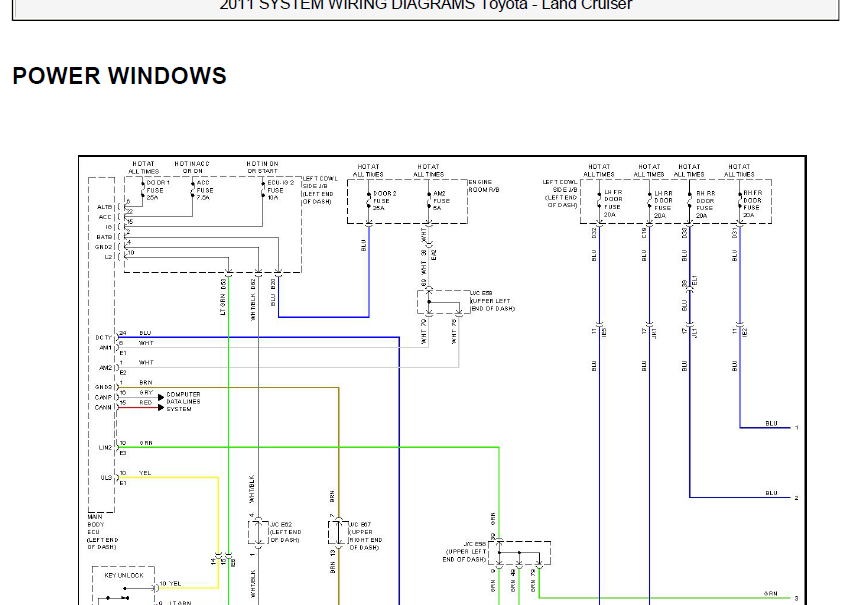Select the 'J/C E62' connector label
The width and height of the screenshot is (841, 605).
point(281,525)
